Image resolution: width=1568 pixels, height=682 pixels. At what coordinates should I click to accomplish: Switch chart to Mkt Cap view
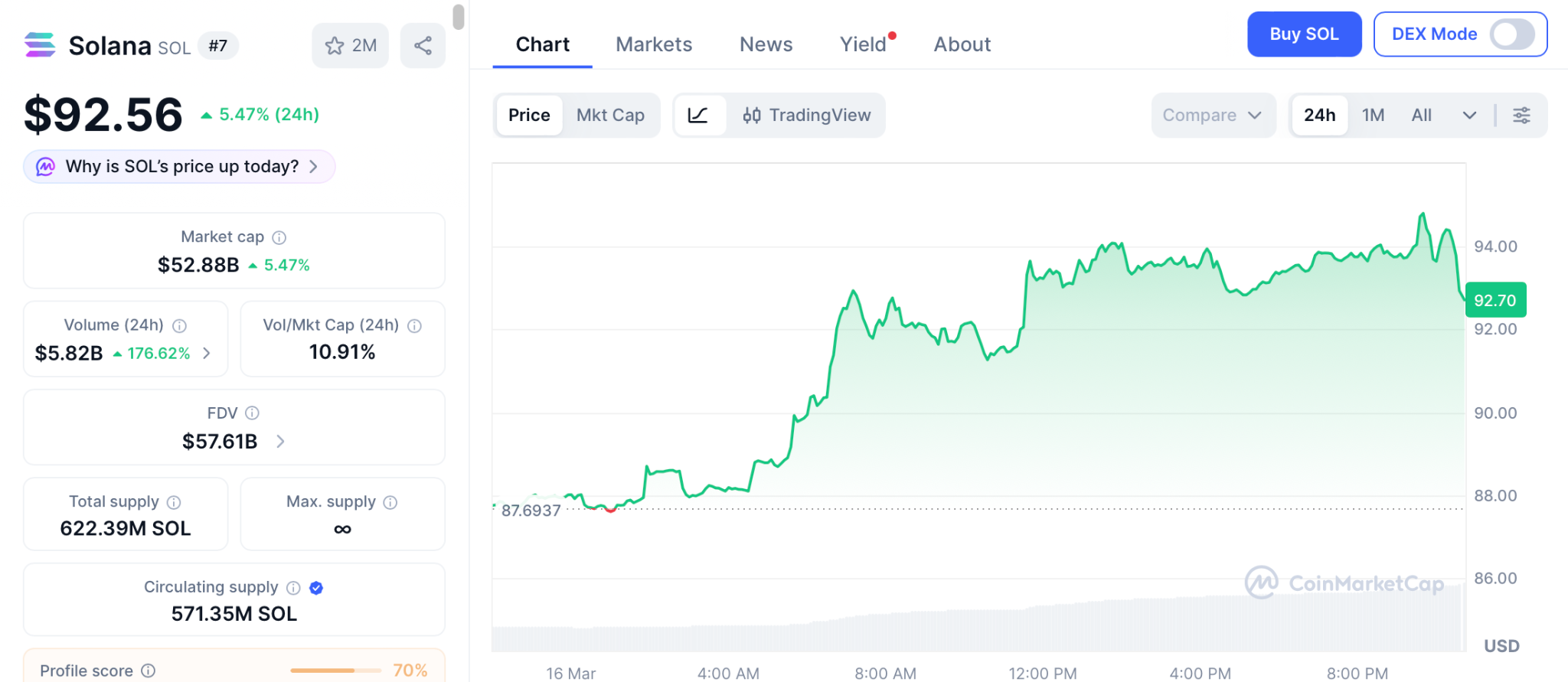[x=610, y=116]
